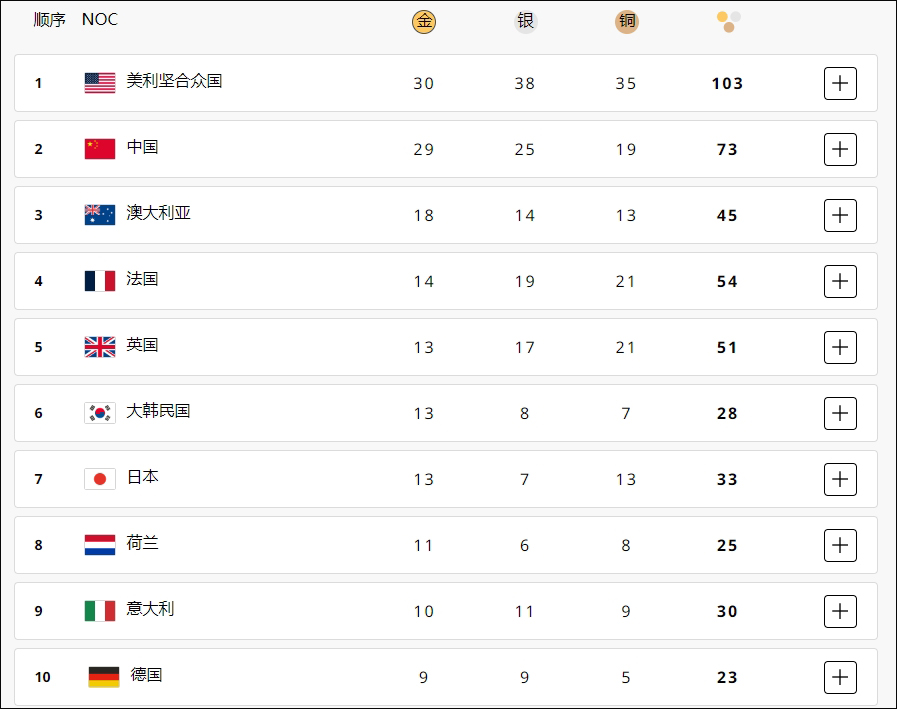Click the Germany flag icon
The image size is (897, 709).
click(x=104, y=677)
